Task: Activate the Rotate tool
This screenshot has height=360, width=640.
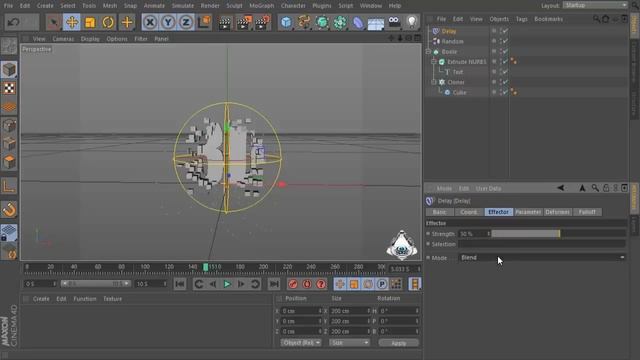Action: point(108,22)
